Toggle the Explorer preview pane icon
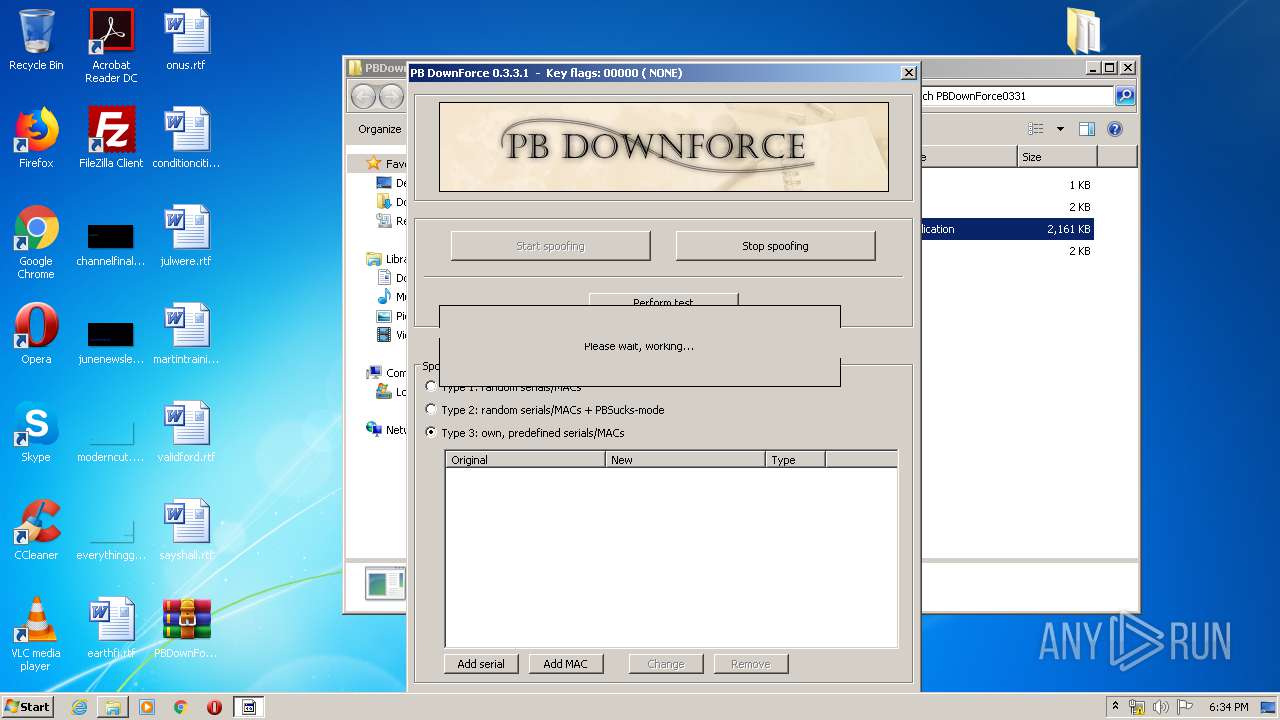Viewport: 1280px width, 720px height. (x=1087, y=129)
